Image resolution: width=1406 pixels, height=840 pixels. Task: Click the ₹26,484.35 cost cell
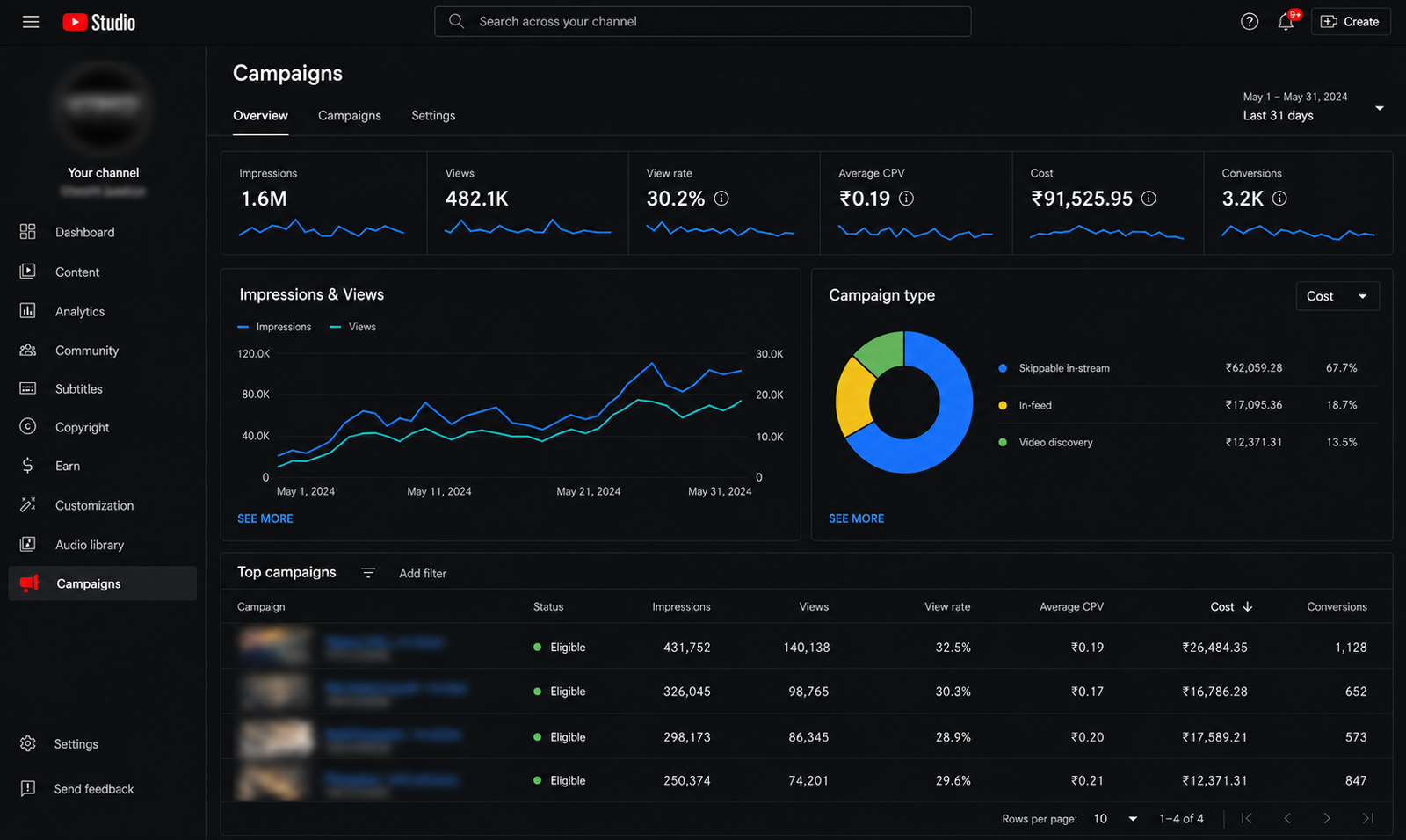(x=1214, y=648)
